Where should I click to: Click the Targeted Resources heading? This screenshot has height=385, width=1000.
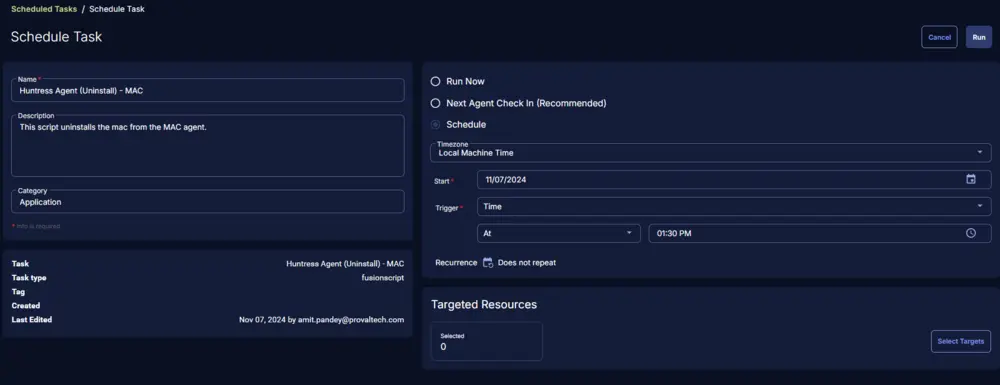click(484, 305)
